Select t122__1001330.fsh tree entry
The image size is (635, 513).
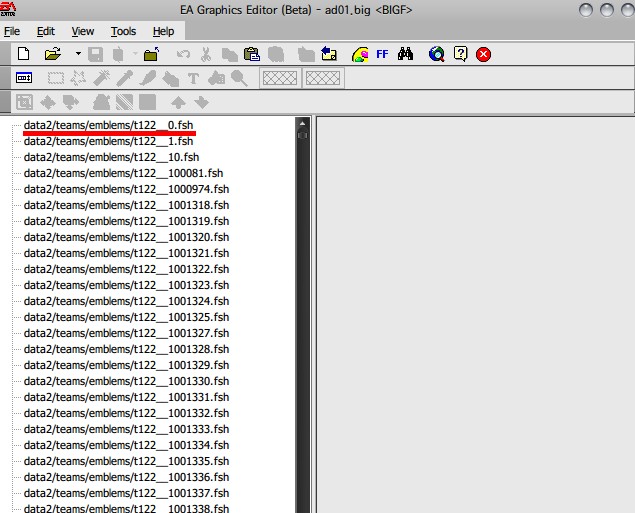click(x=126, y=381)
